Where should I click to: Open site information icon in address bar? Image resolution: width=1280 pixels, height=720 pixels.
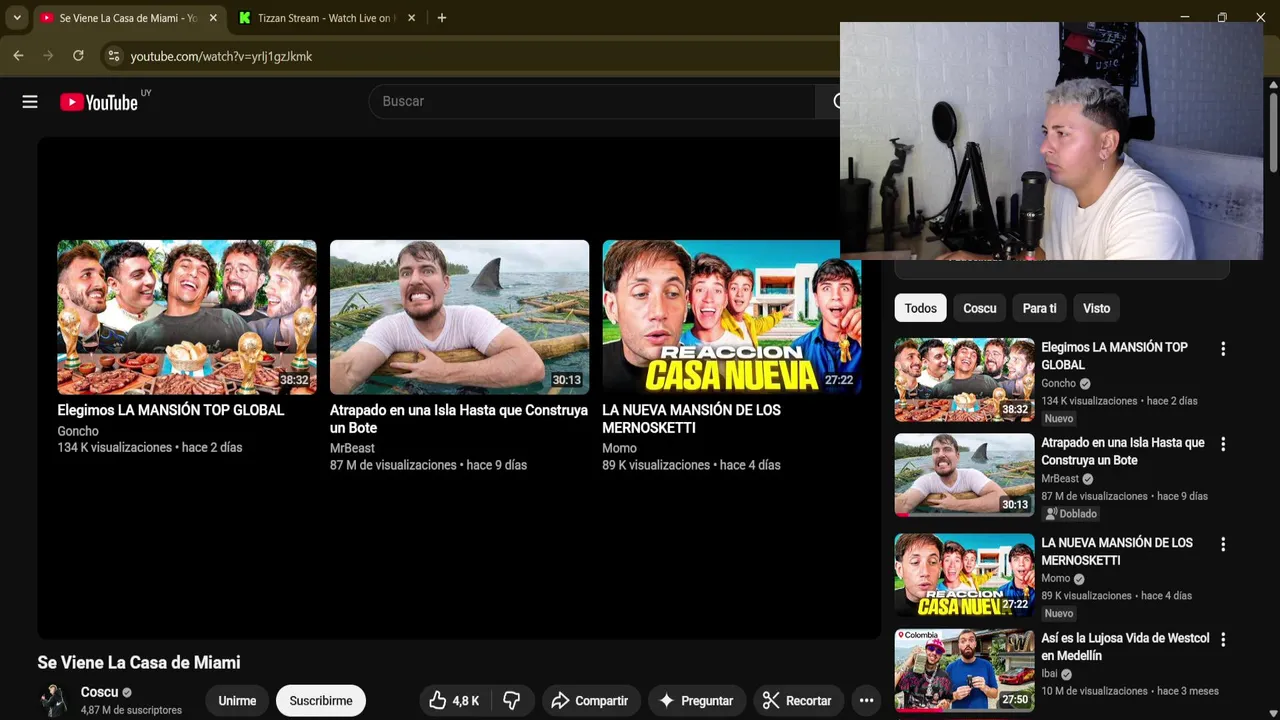click(x=114, y=56)
